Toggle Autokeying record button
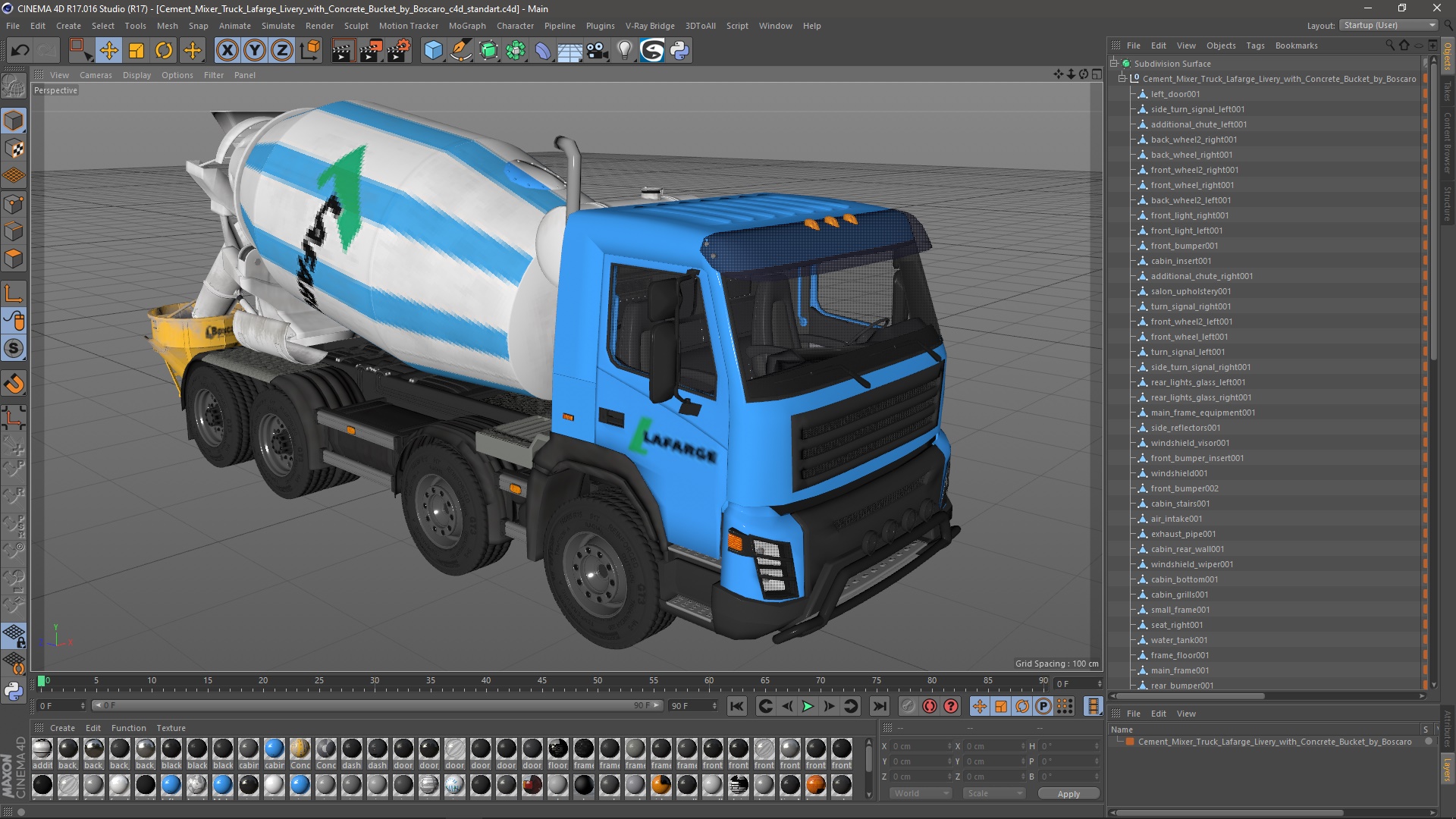 point(929,706)
